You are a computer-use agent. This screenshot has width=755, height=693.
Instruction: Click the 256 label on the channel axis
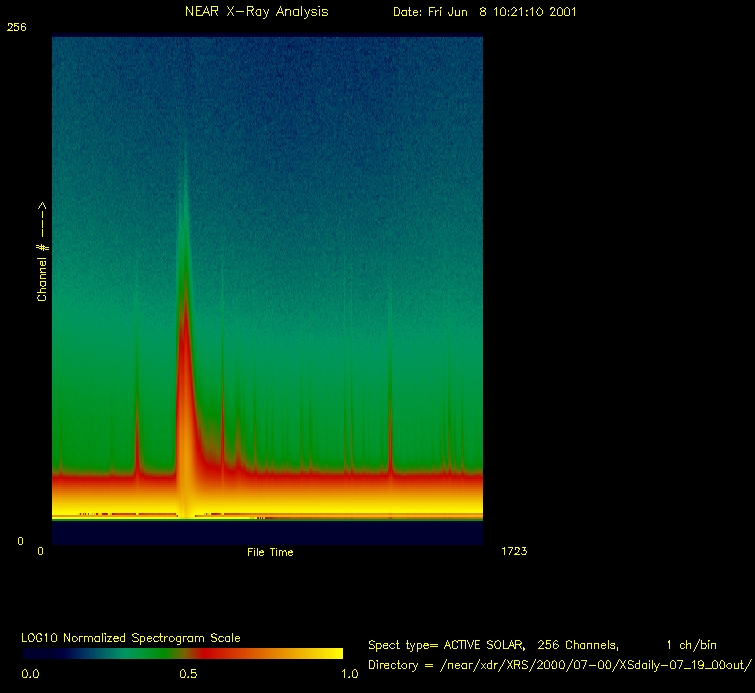pos(16,28)
